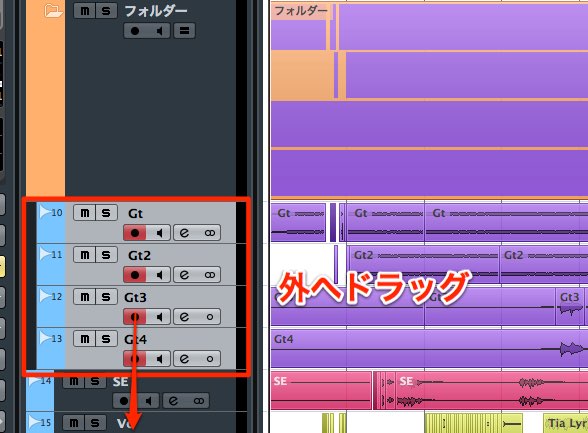
Task: Select the Gt3 track name
Action: 135,297
